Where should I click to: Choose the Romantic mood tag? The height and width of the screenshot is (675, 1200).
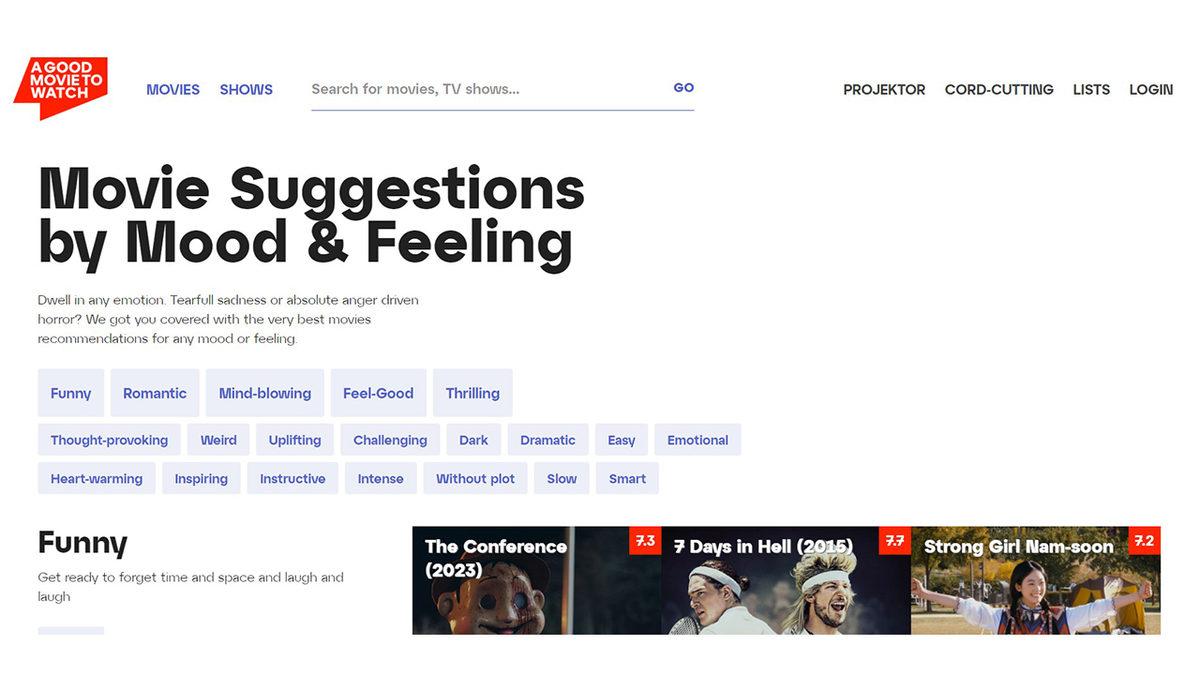(155, 393)
